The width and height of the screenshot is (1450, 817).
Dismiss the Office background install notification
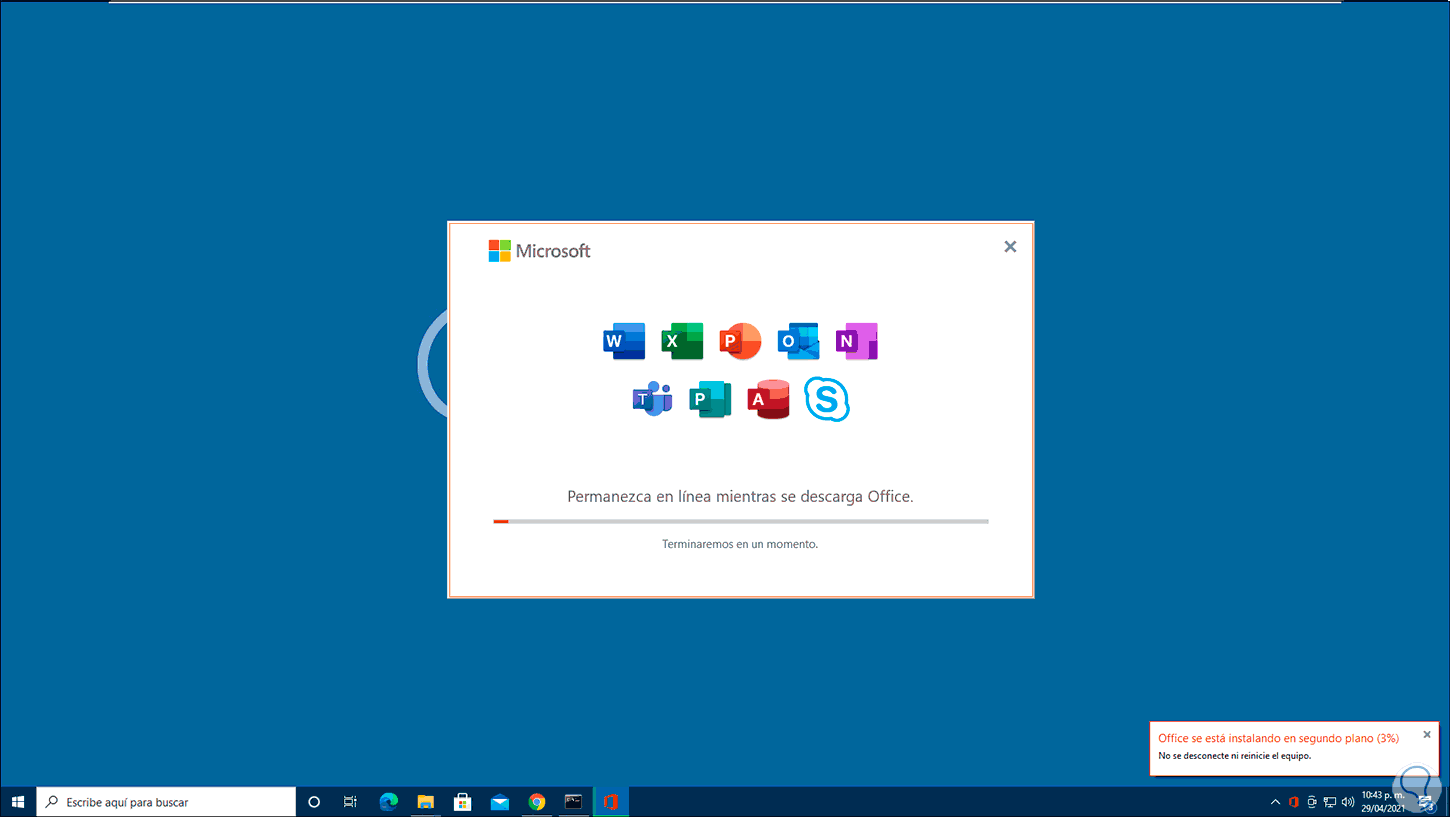pos(1427,735)
